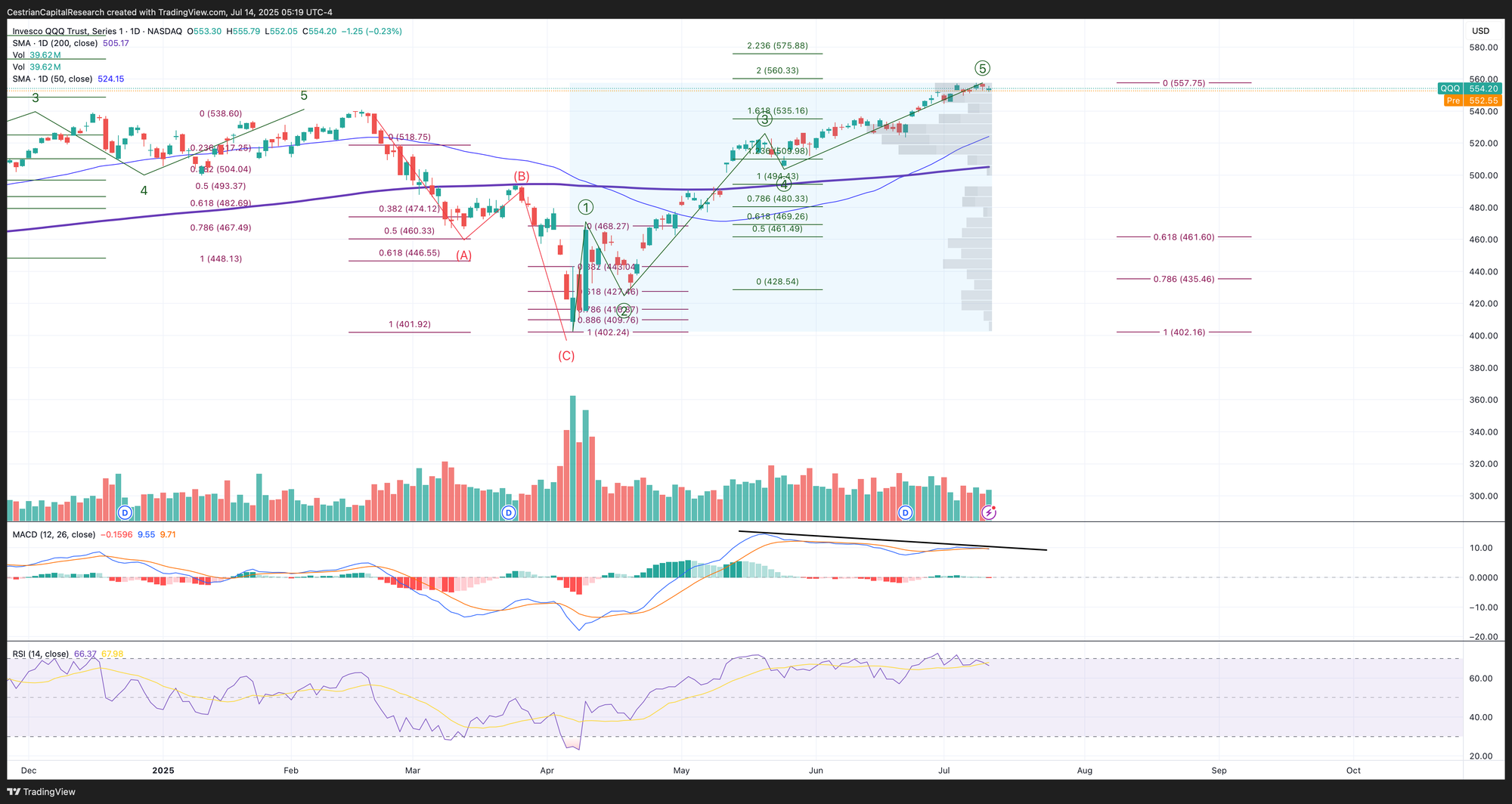Viewport: 1512px width, 804px height.
Task: Select the 0.886 (409.76) Fibonacci label
Action: [x=608, y=320]
